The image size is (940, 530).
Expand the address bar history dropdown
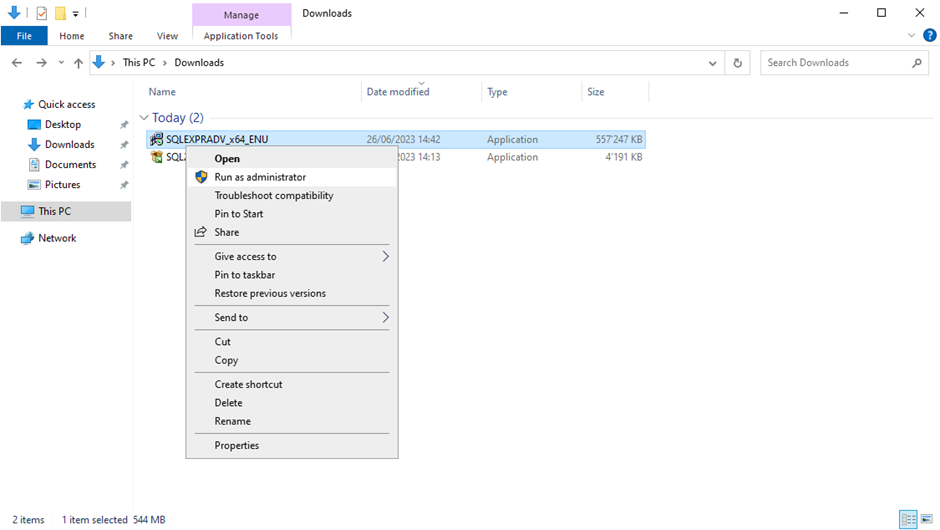click(712, 62)
